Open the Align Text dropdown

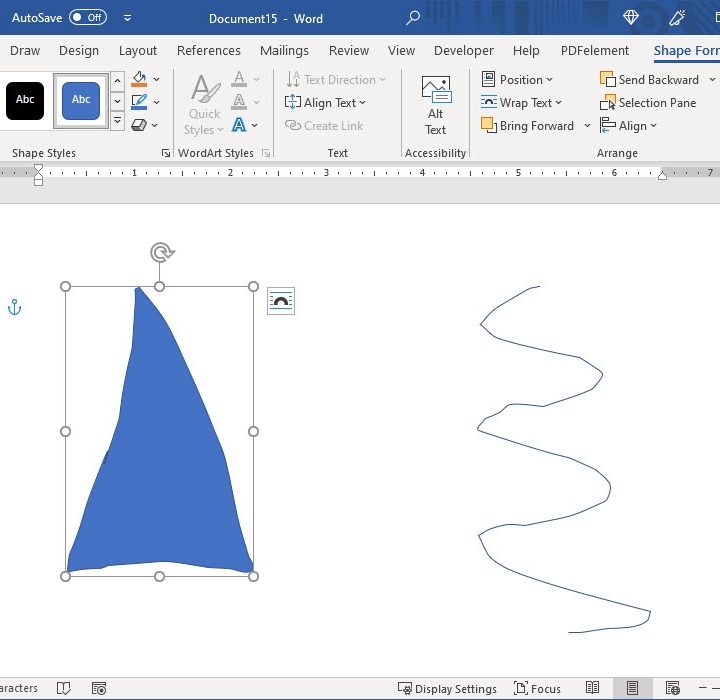(325, 102)
